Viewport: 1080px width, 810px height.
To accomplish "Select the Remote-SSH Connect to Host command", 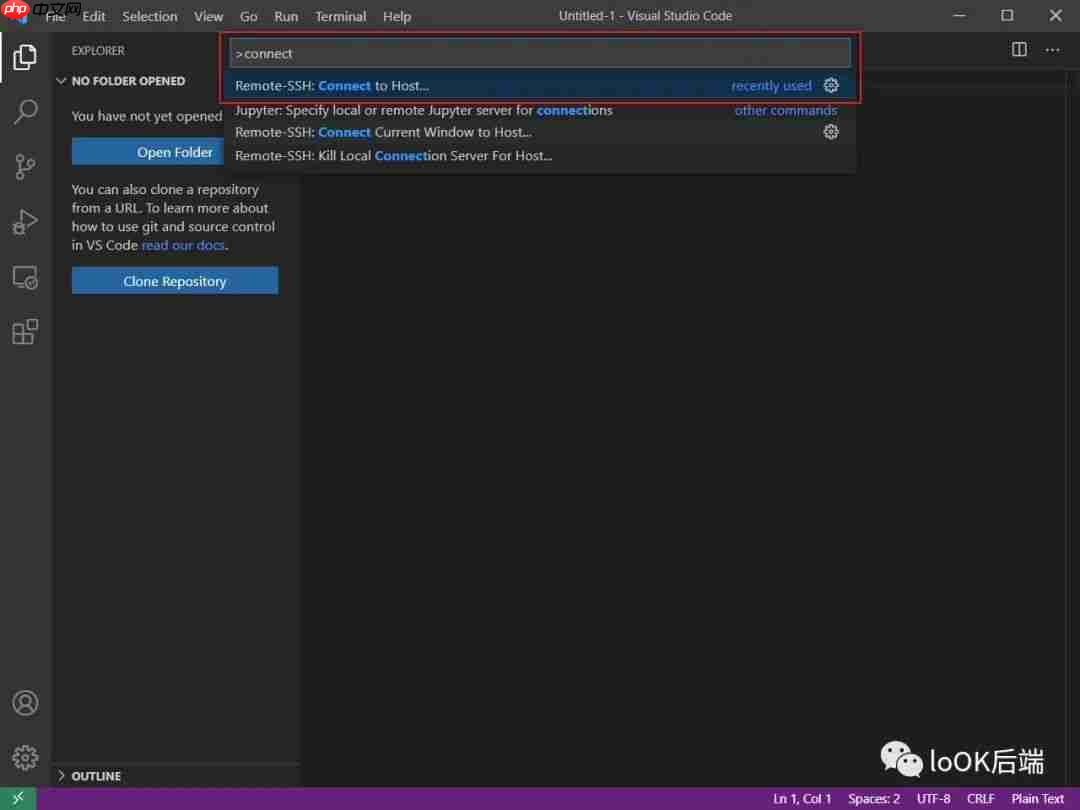I will (400, 85).
